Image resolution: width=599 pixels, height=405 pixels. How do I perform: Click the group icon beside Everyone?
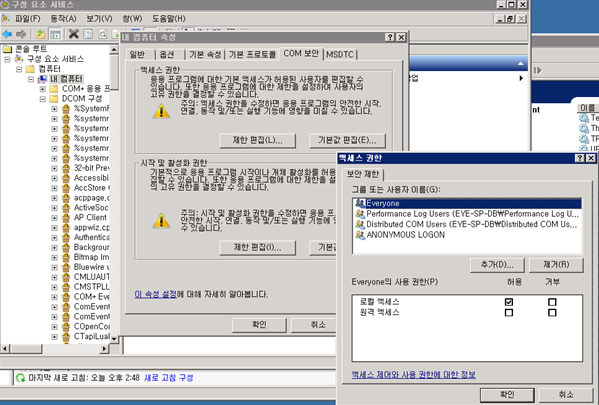tap(360, 203)
